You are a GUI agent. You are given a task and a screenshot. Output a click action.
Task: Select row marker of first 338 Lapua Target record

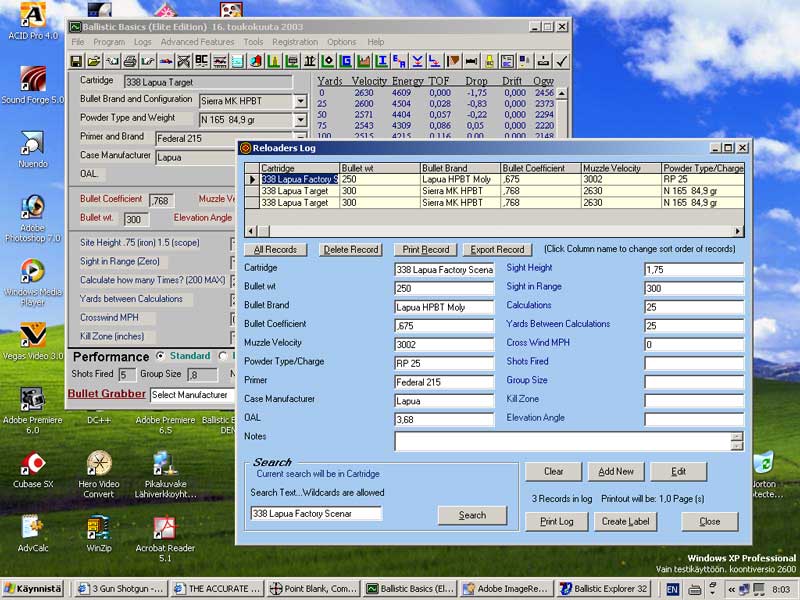(x=252, y=191)
